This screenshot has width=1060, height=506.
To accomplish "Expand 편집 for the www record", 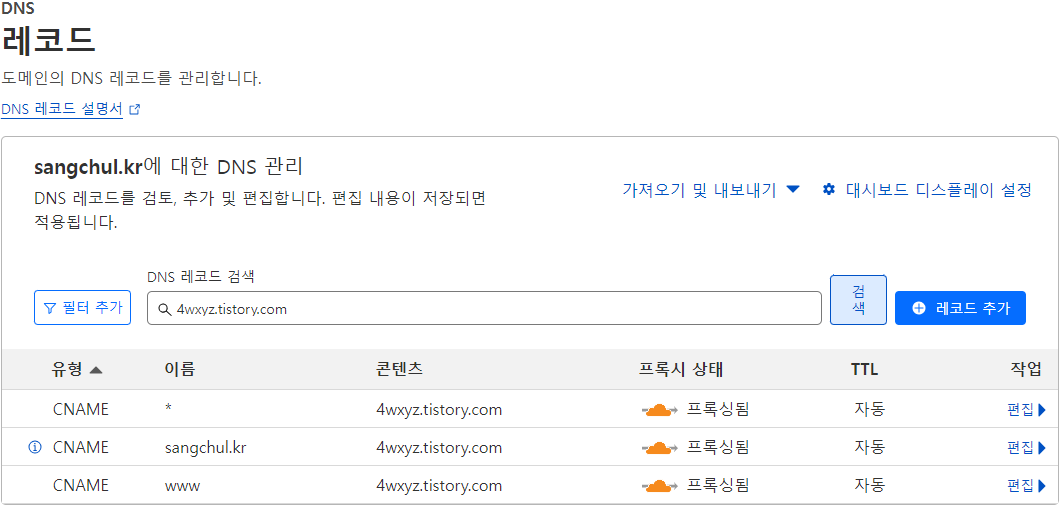I will (x=1026, y=485).
